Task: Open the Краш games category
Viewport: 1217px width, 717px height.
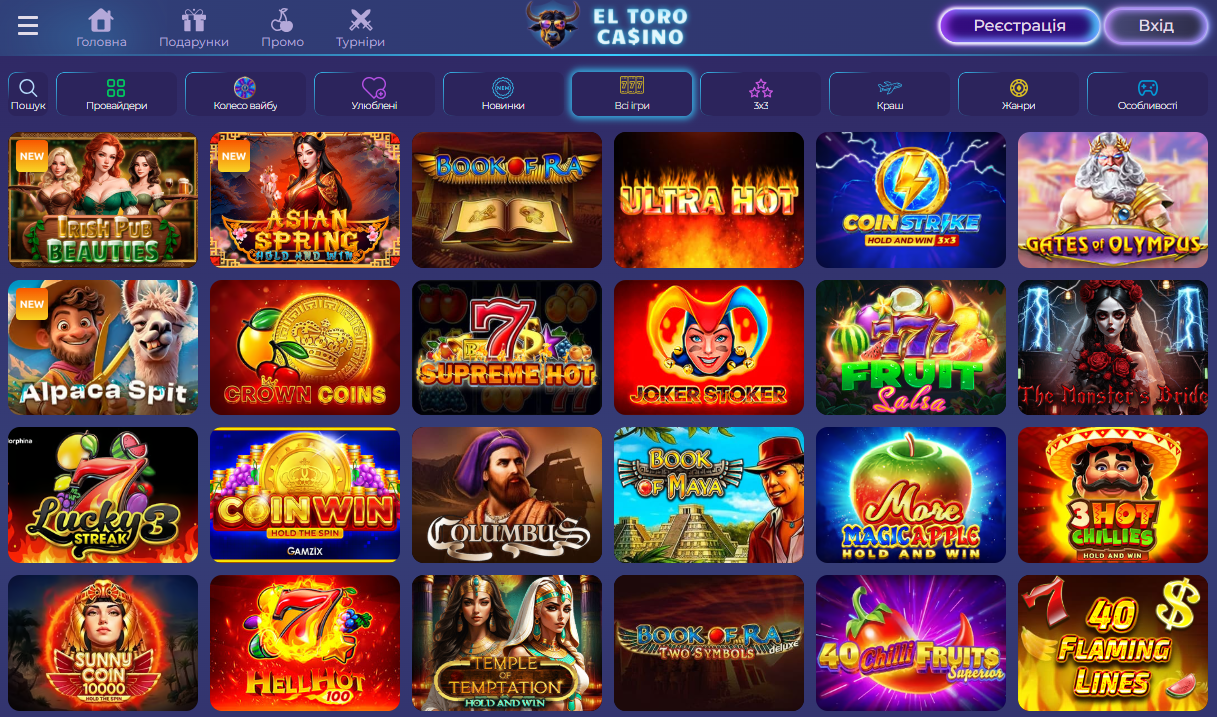Action: (x=890, y=94)
